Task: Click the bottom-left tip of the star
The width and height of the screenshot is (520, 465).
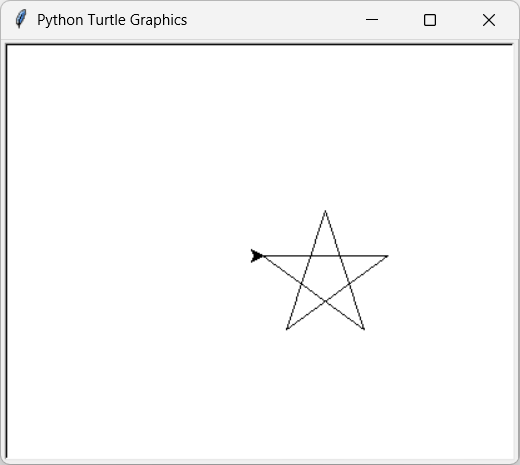Action: [287, 329]
